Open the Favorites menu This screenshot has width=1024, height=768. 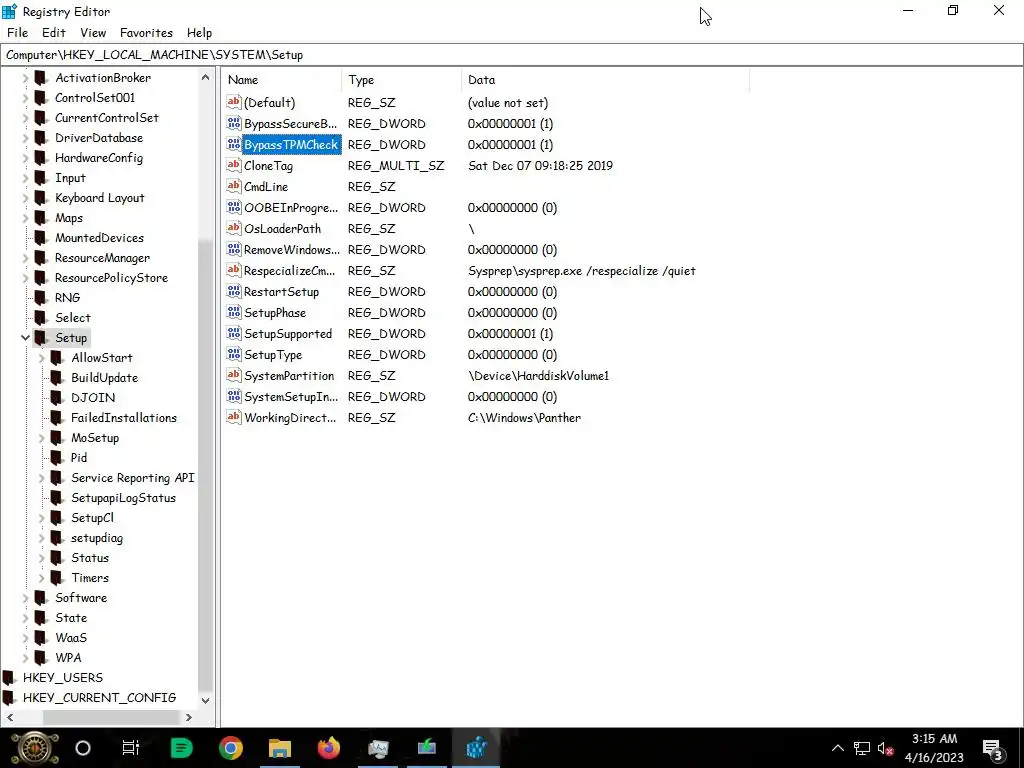tap(146, 33)
